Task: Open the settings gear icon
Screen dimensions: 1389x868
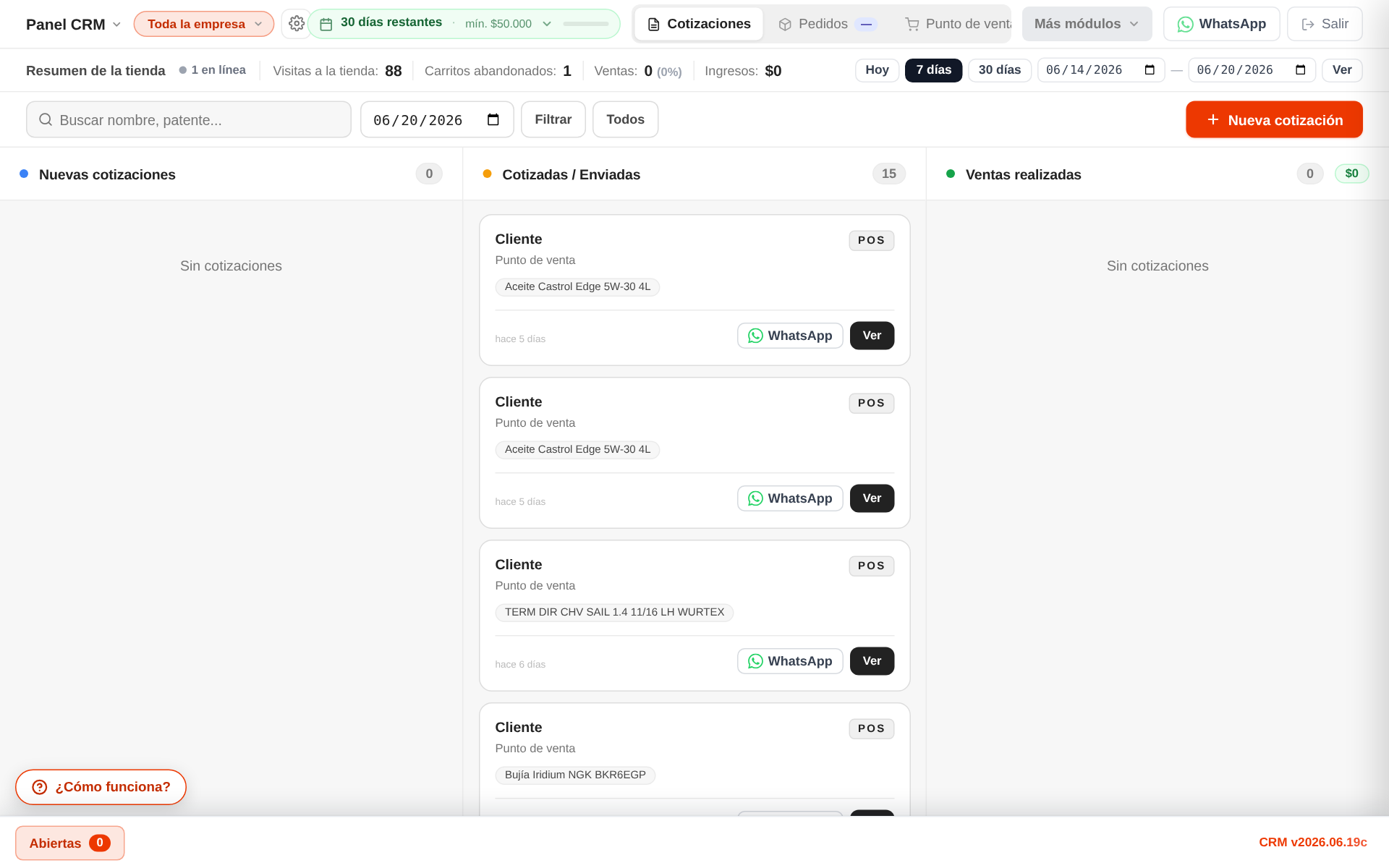Action: click(x=296, y=24)
